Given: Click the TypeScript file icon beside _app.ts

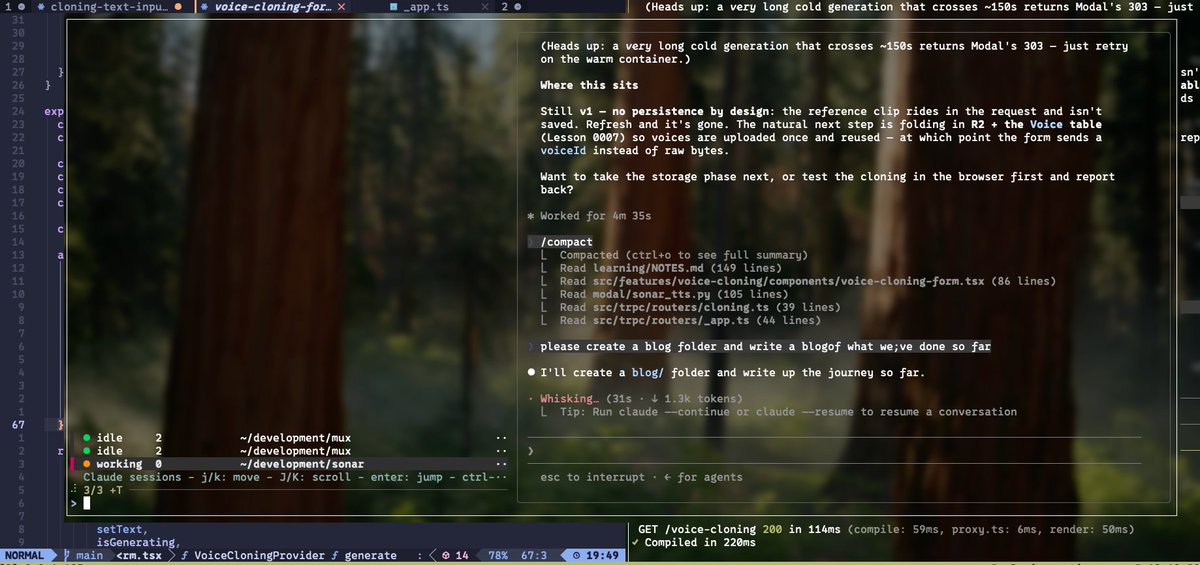Looking at the screenshot, I should (x=392, y=7).
